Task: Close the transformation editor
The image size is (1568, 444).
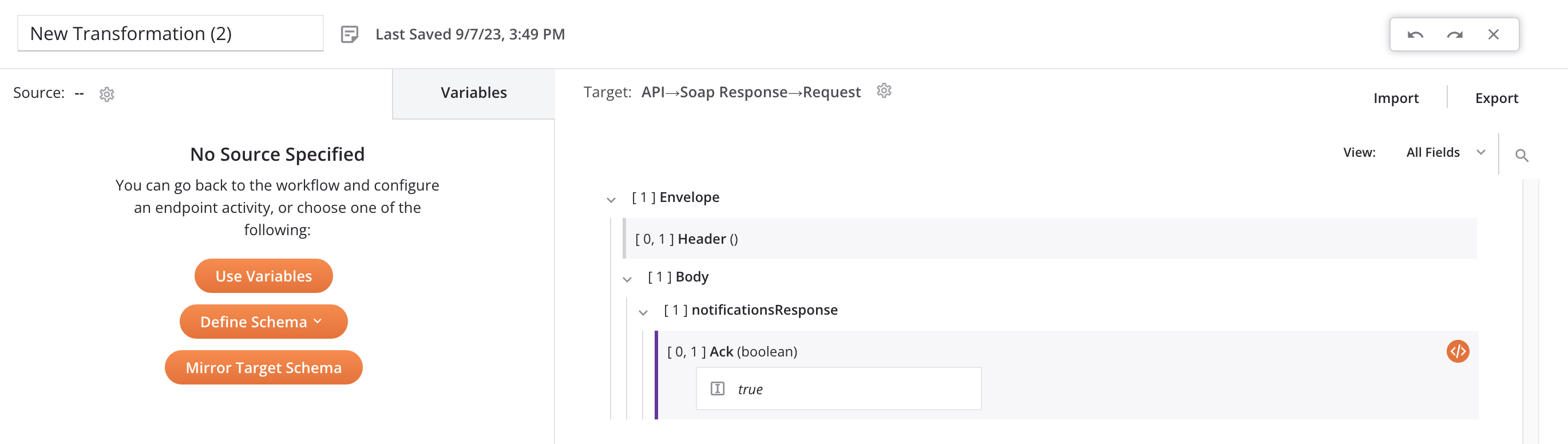Action: 1493,35
